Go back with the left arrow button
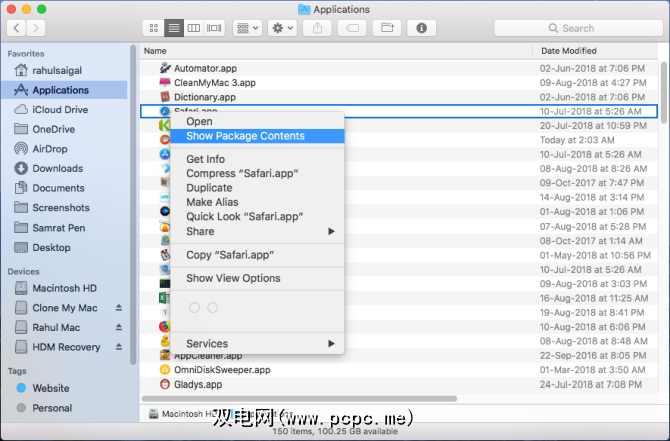This screenshot has width=670, height=441. 16,28
